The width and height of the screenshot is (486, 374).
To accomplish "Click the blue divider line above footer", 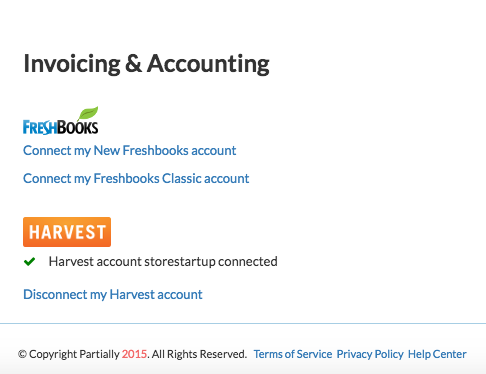I will 243,323.
